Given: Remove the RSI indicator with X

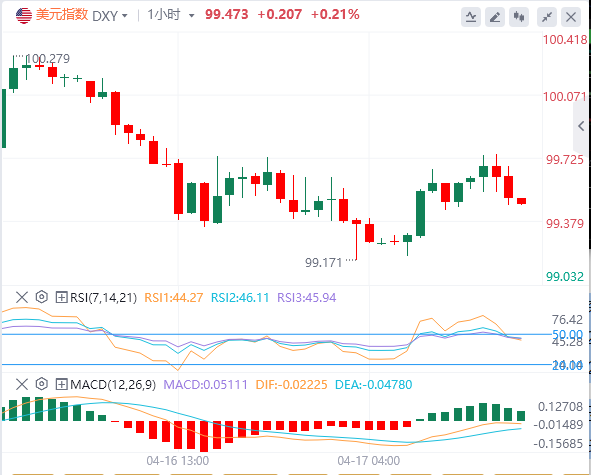Looking at the screenshot, I should point(22,297).
